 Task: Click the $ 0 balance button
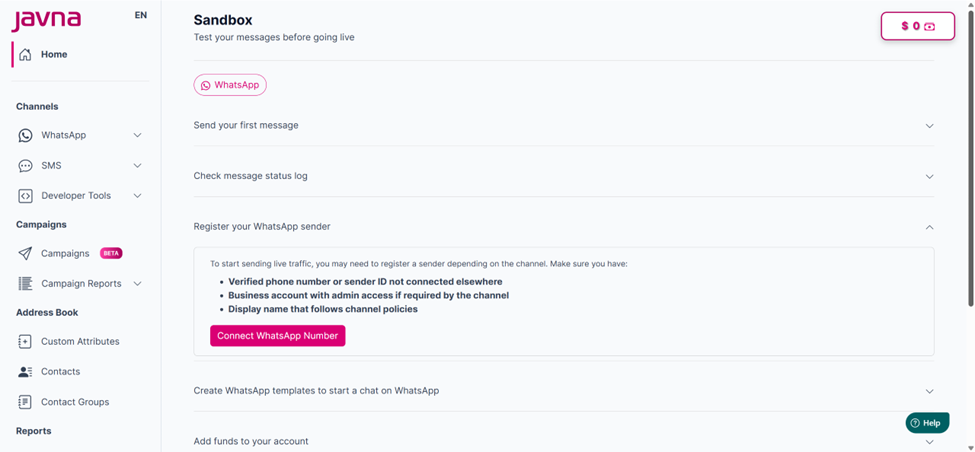coord(918,26)
